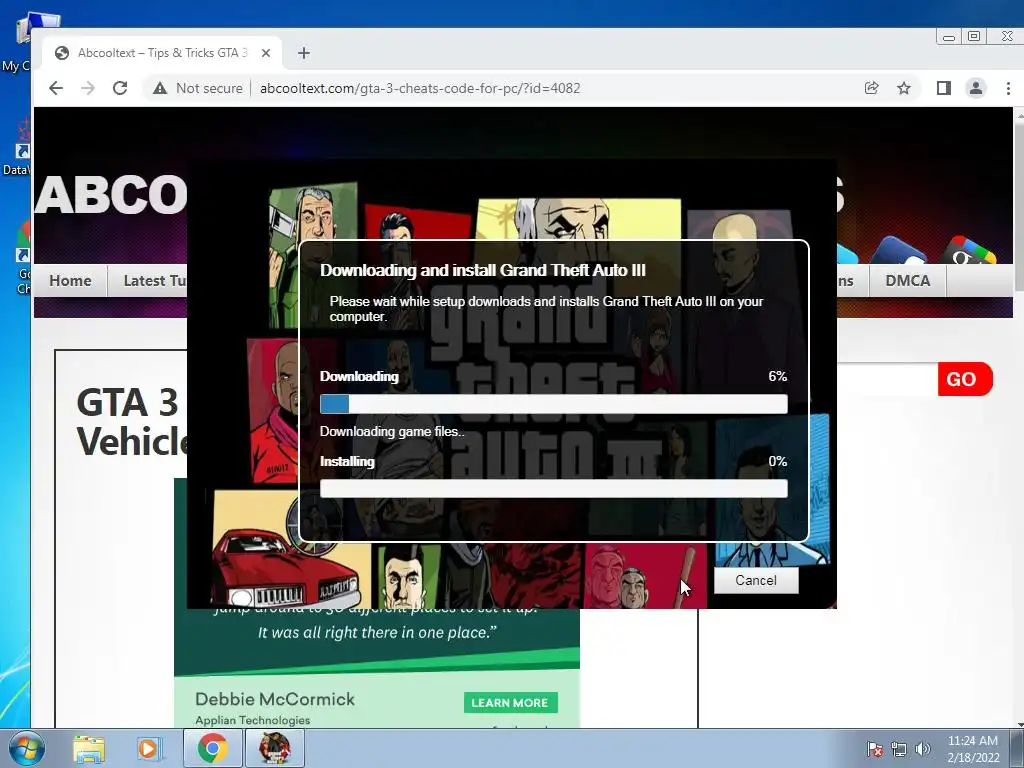Open volume control in system tray
The image size is (1024, 768).
[x=923, y=749]
